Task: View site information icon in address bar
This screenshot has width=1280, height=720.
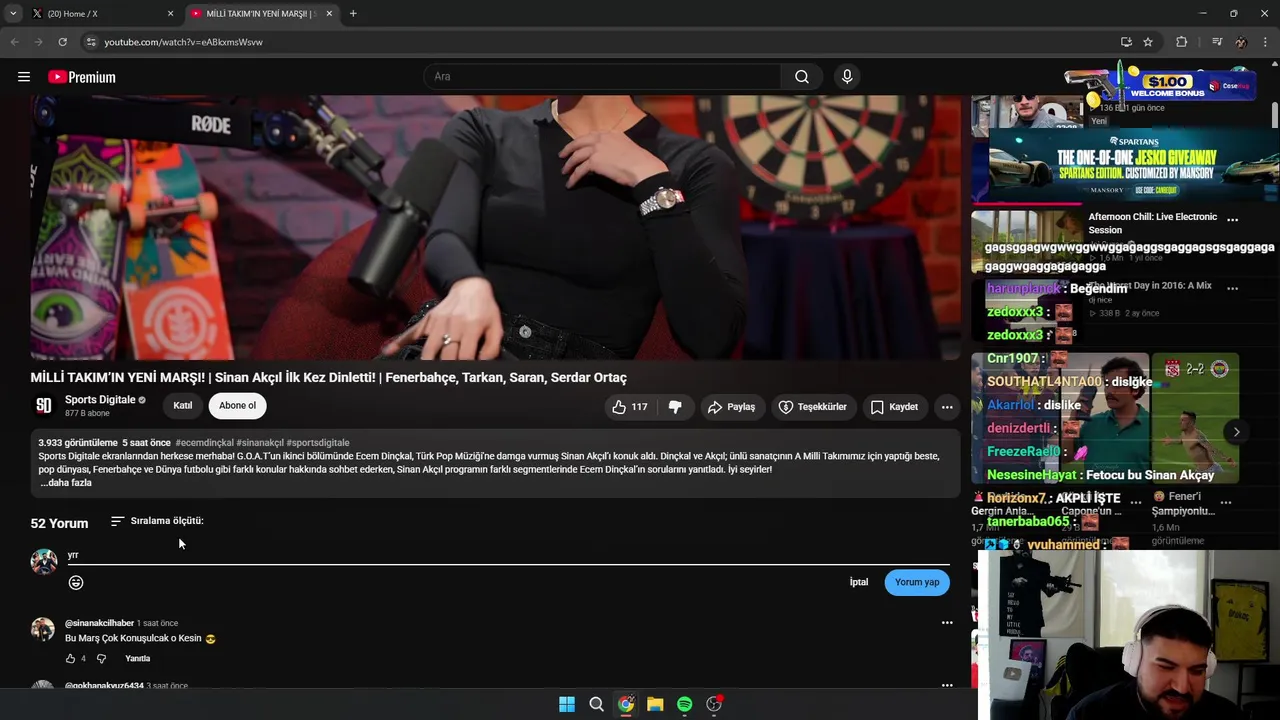Action: 91,42
